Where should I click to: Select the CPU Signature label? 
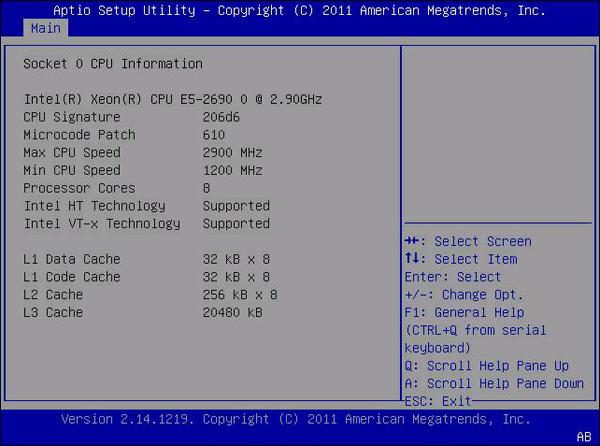[x=72, y=117]
